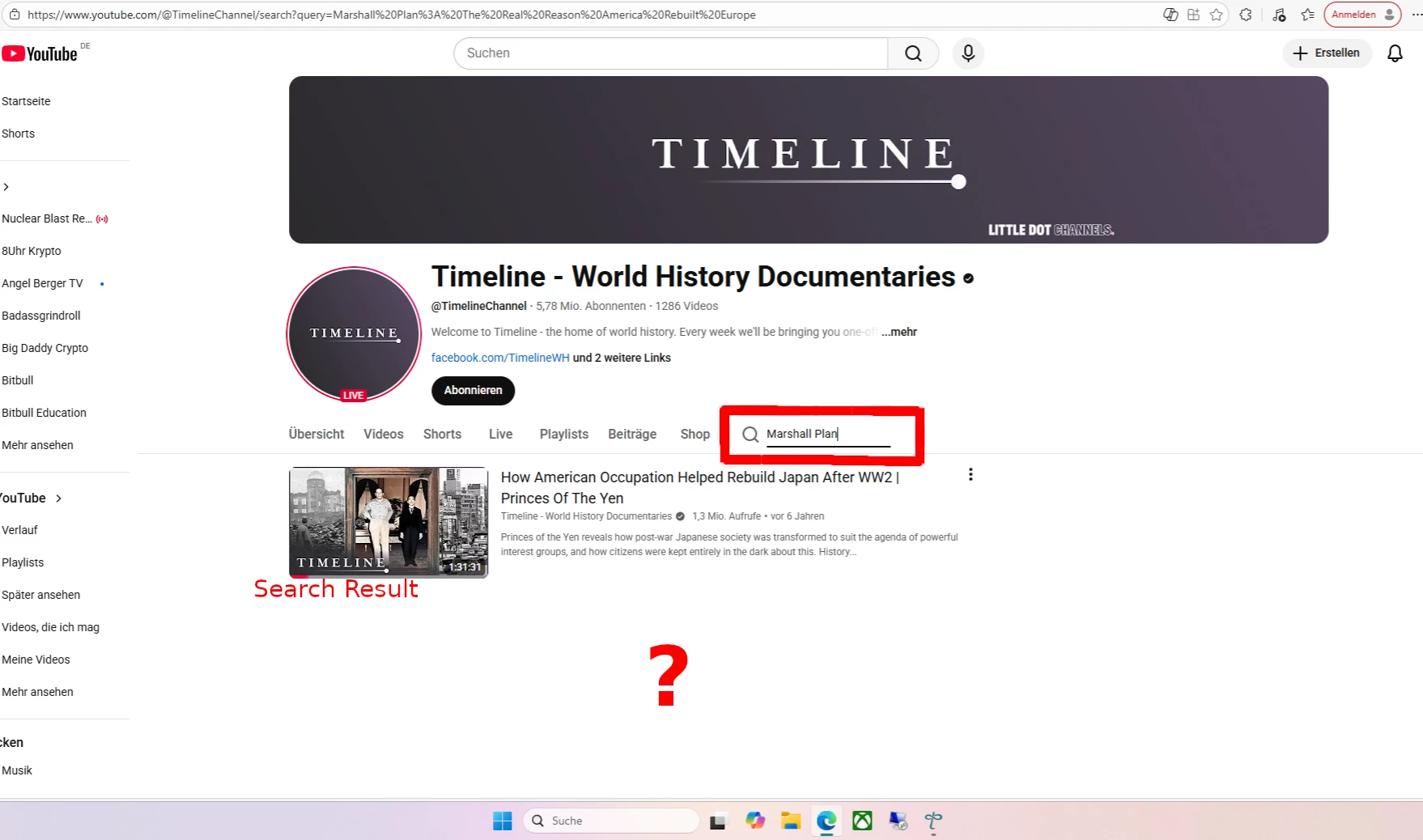
Task: Open the media control music icon
Action: point(1279,15)
